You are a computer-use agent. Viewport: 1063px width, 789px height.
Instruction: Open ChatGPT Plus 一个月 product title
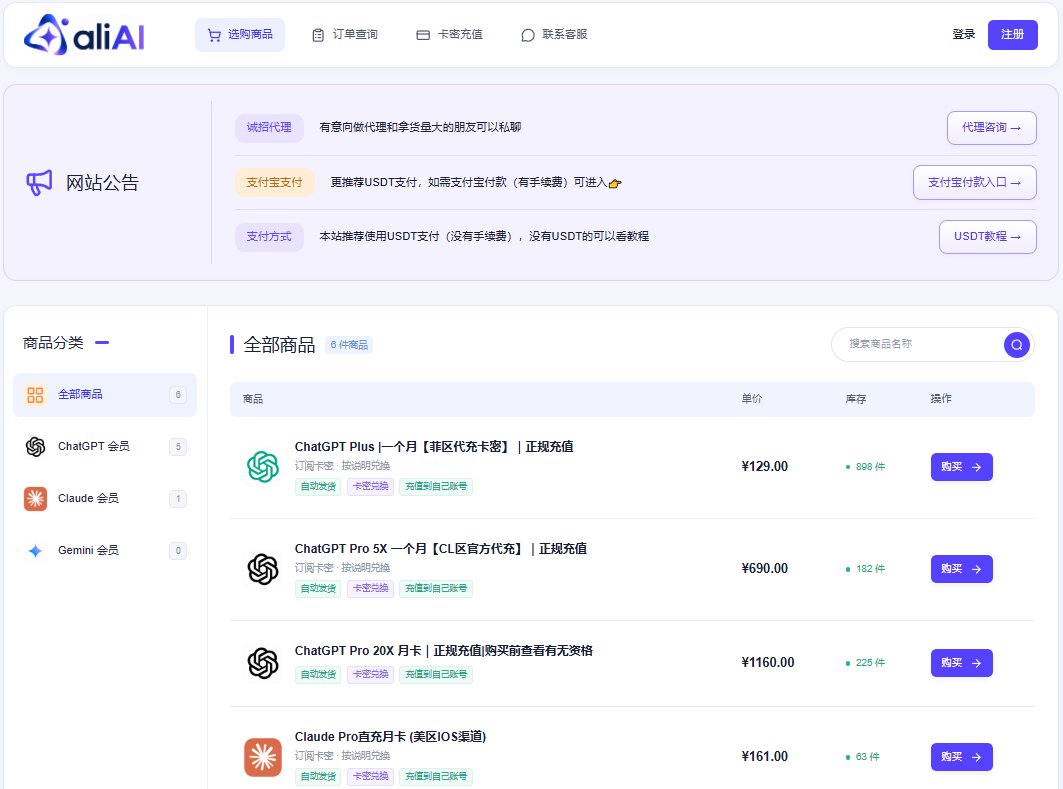[x=434, y=447]
